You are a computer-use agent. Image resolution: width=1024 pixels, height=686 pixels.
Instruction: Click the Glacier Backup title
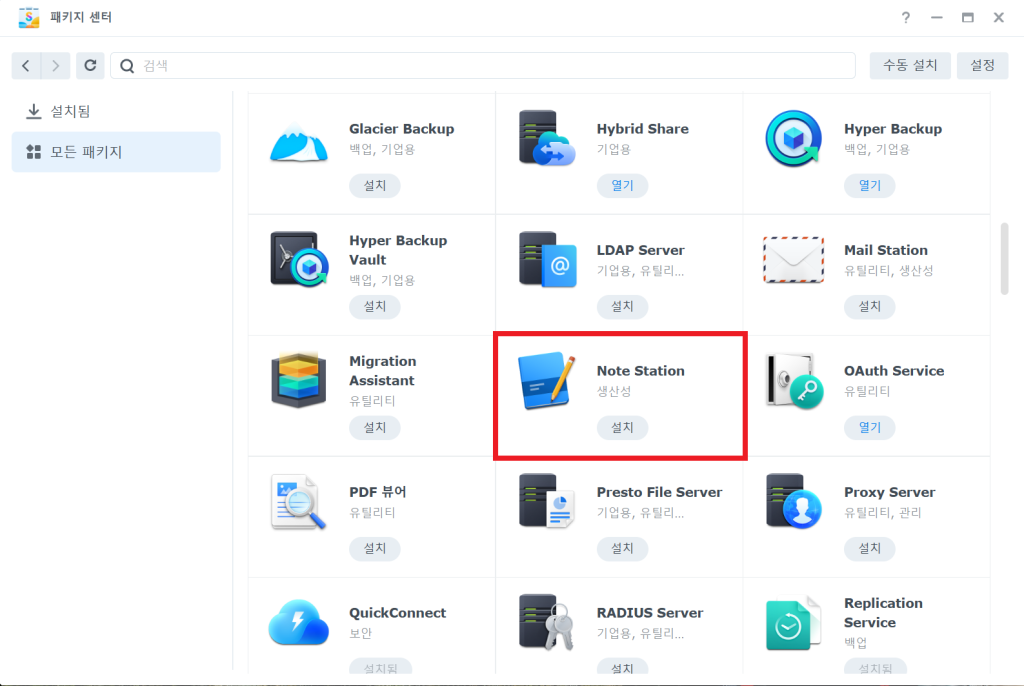click(x=402, y=129)
